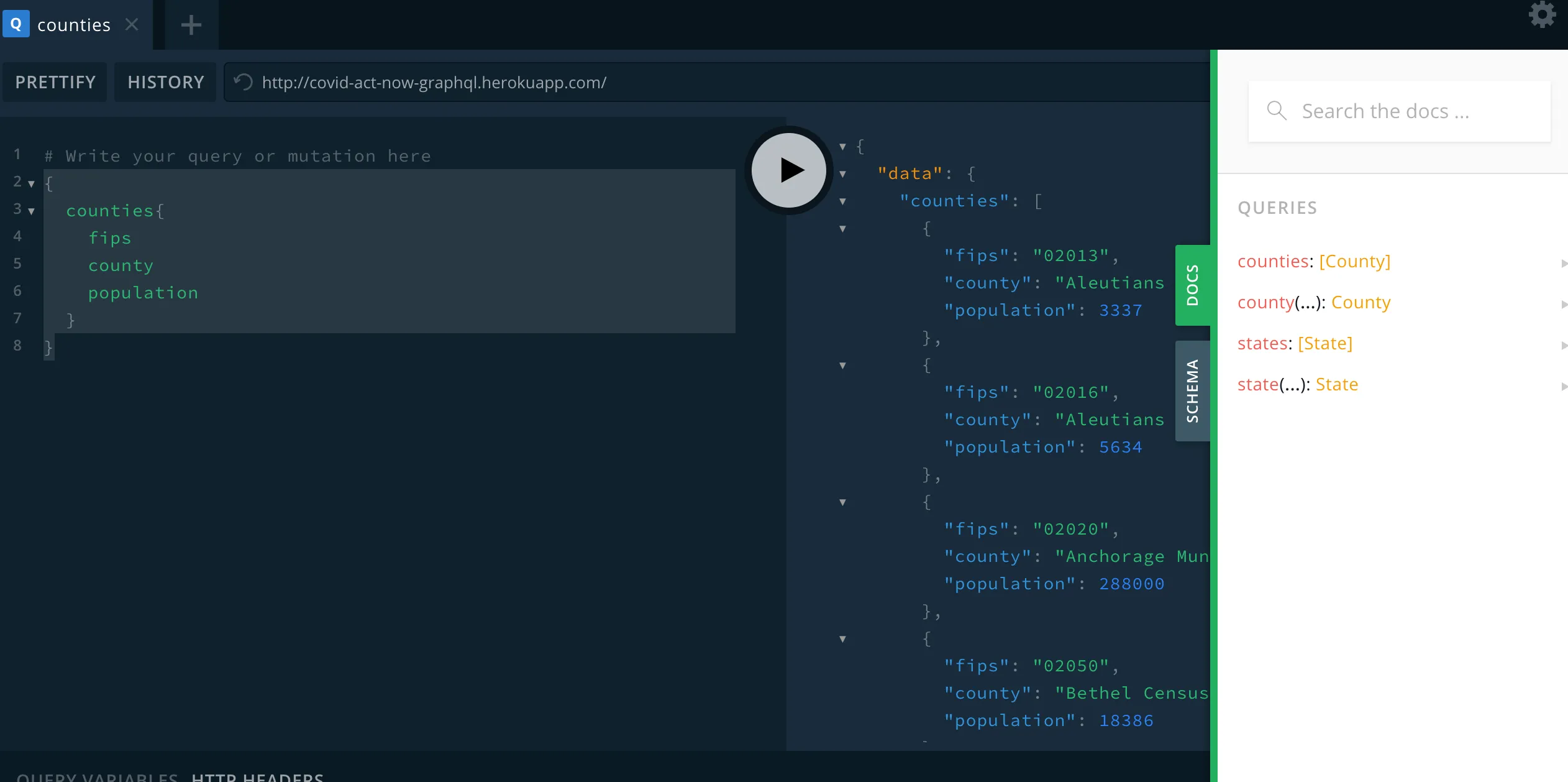Select the states query in QUERIES sidebar

(1295, 343)
